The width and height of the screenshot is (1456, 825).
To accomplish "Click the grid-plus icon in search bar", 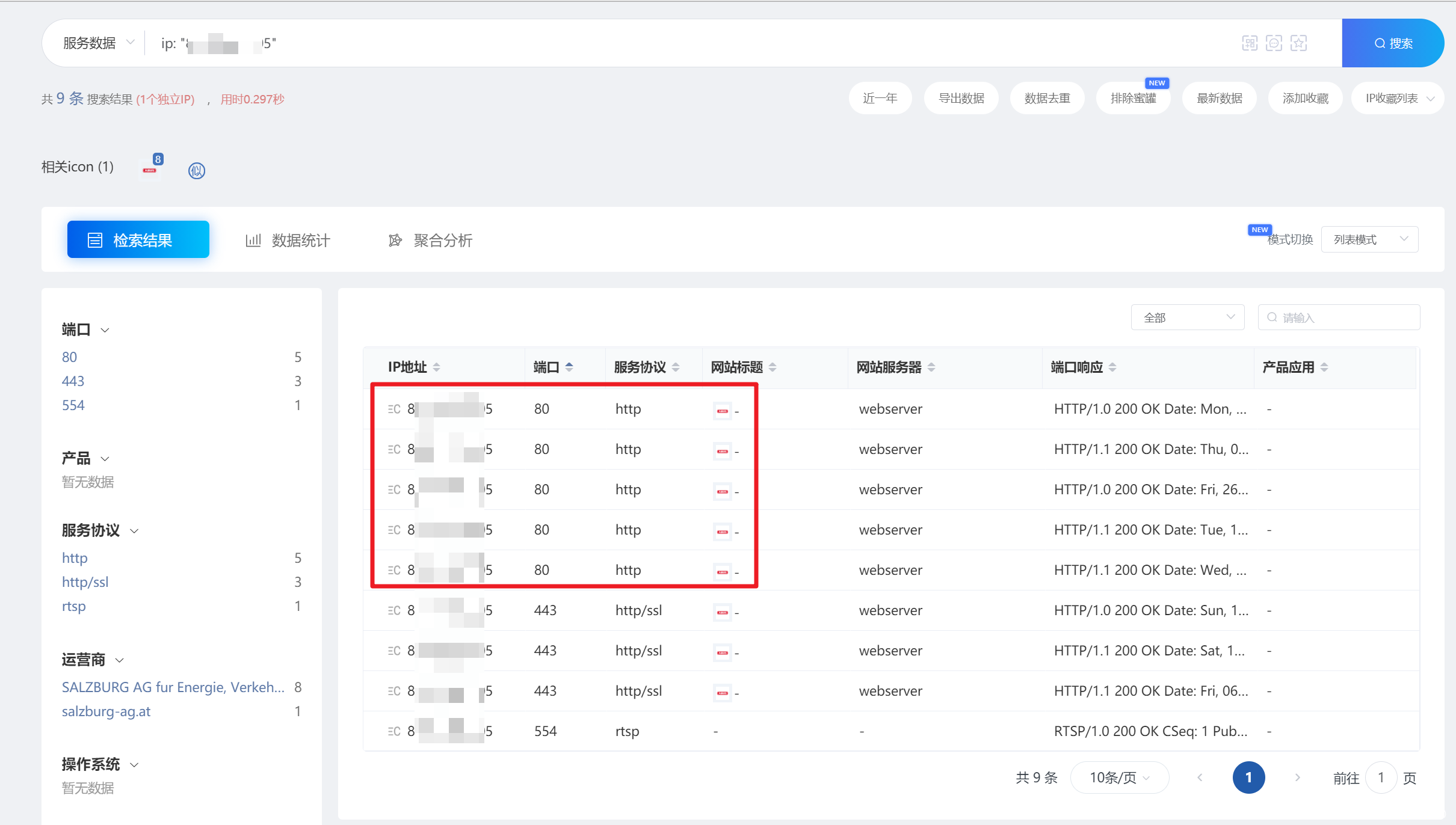I will pos(1250,43).
